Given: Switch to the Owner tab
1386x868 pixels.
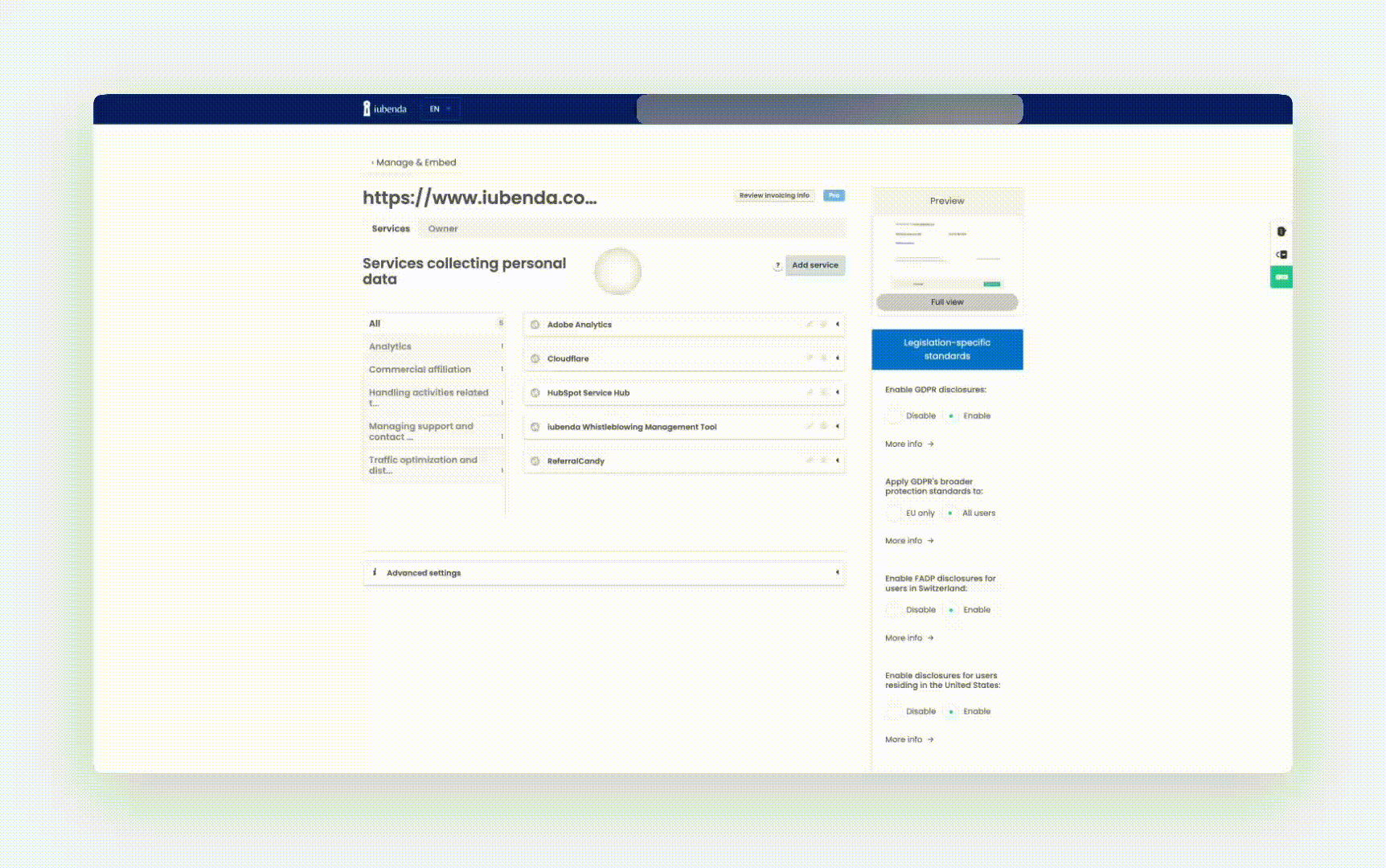Looking at the screenshot, I should pyautogui.click(x=443, y=229).
